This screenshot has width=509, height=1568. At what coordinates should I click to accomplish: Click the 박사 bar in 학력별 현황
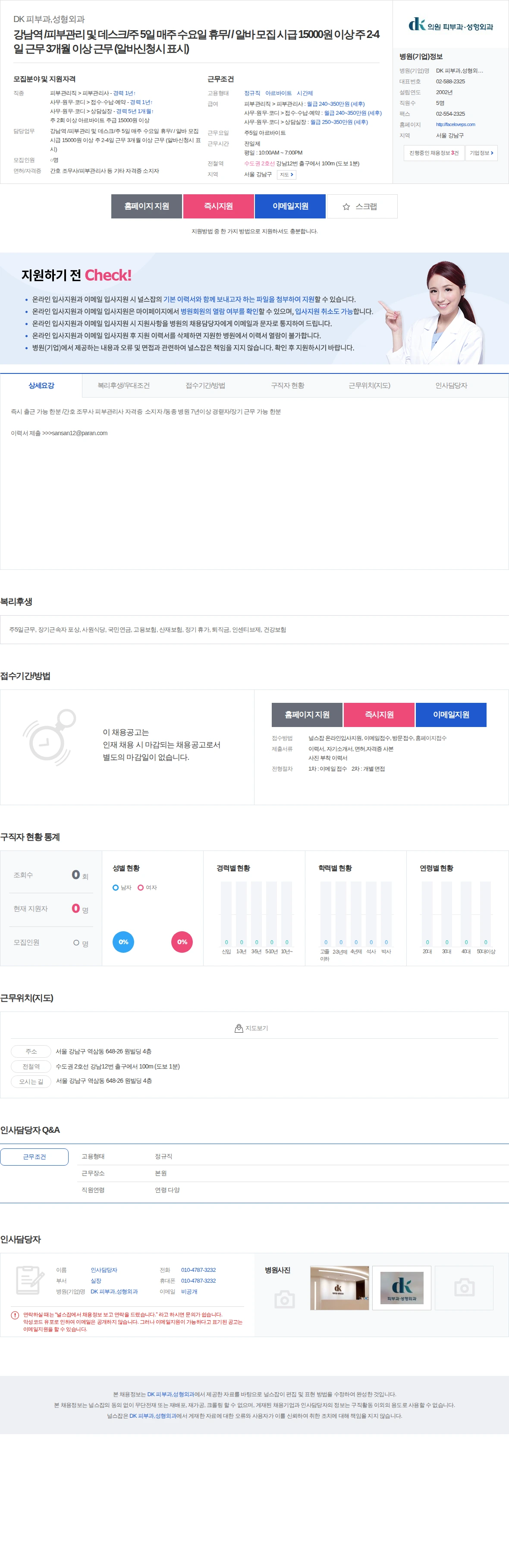(x=386, y=914)
